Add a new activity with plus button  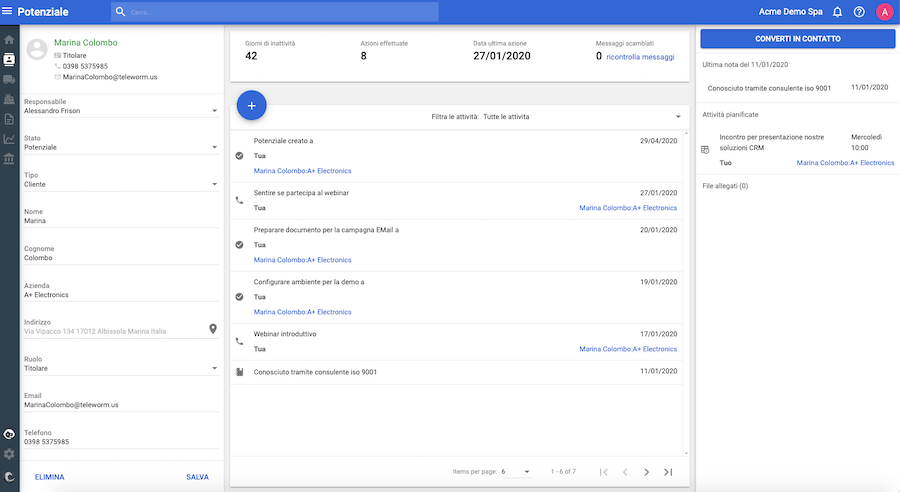pyautogui.click(x=251, y=106)
